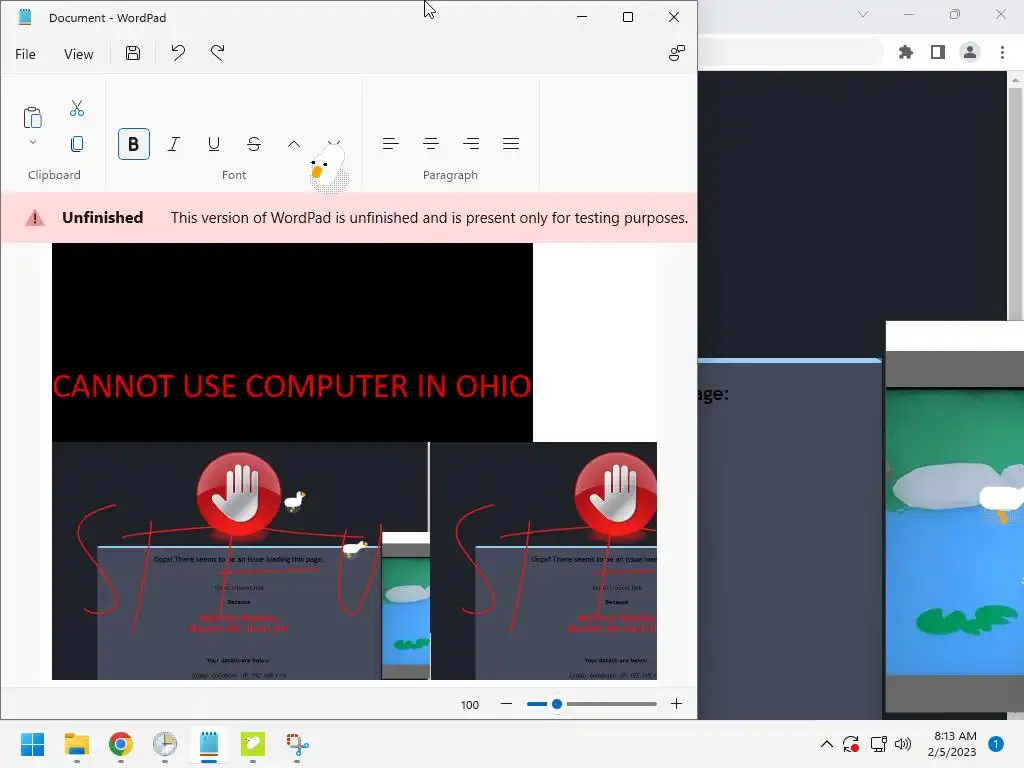Open the View menu

78,54
